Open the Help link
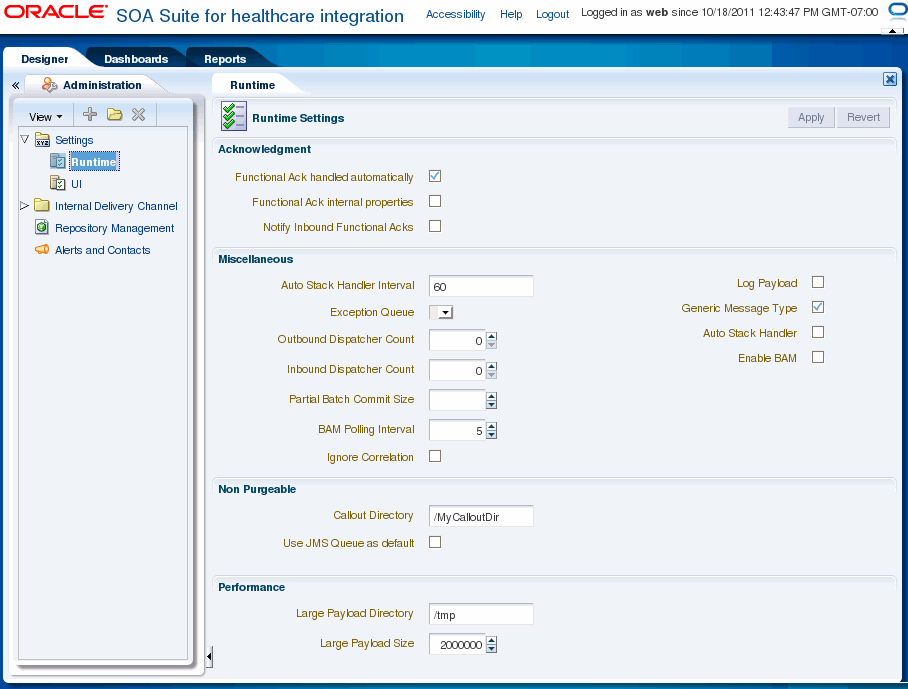908x689 pixels. tap(511, 14)
